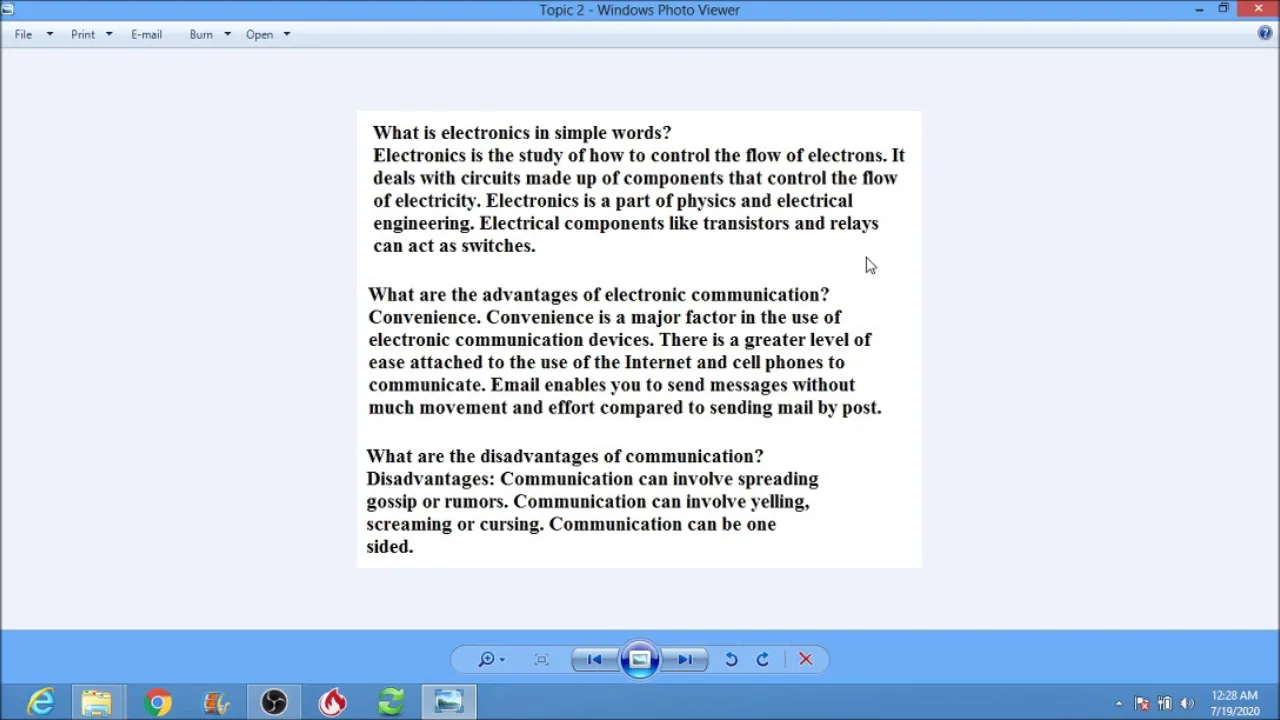Viewport: 1280px width, 720px height.
Task: Rotate the photo clockwise
Action: [x=762, y=659]
